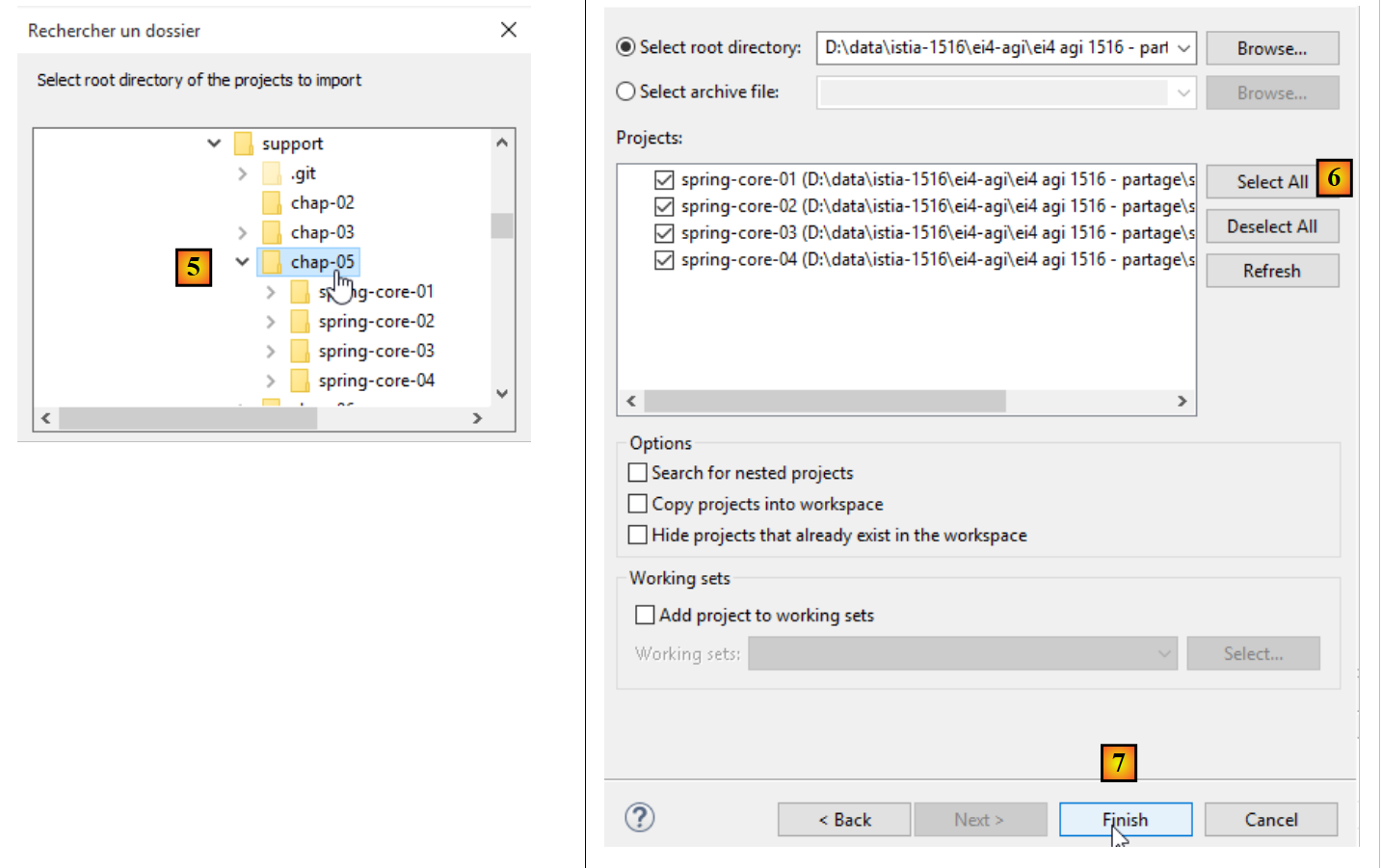
Task: Close the Rechercher un dossier dialog
Action: (509, 30)
